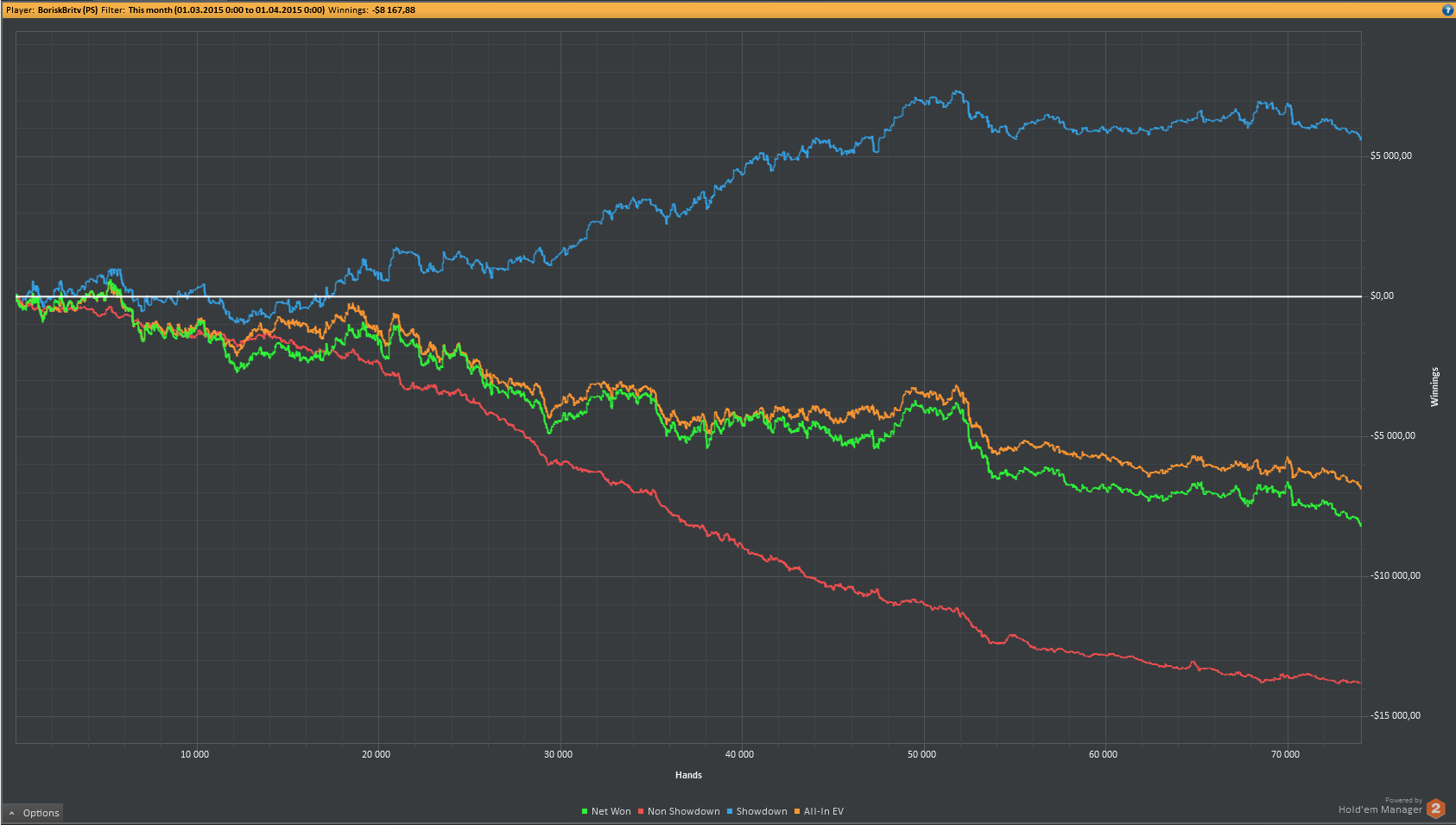Select the All-In EV legend label

(823, 811)
